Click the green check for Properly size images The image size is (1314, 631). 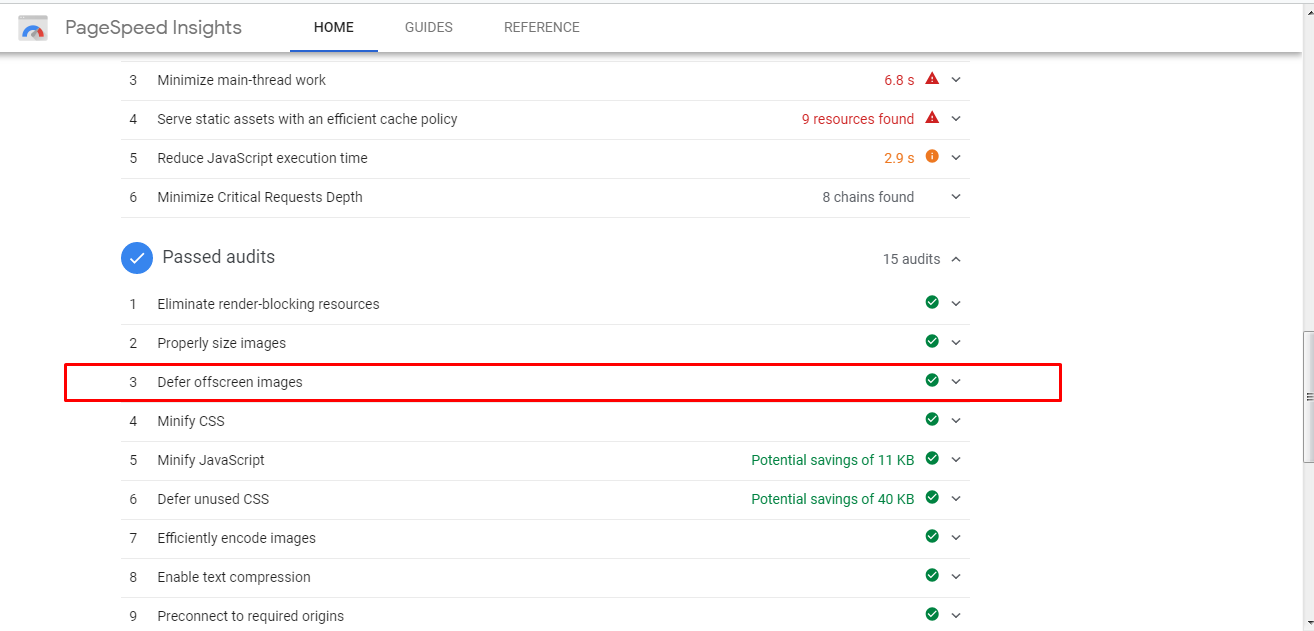(931, 341)
